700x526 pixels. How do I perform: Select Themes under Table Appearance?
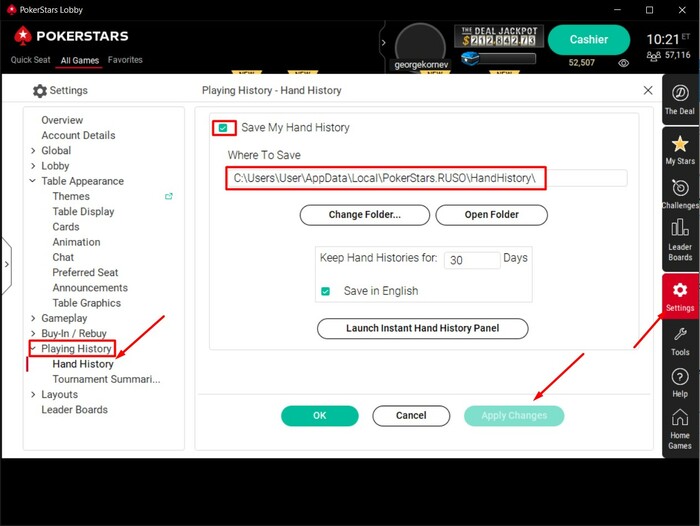pos(71,196)
